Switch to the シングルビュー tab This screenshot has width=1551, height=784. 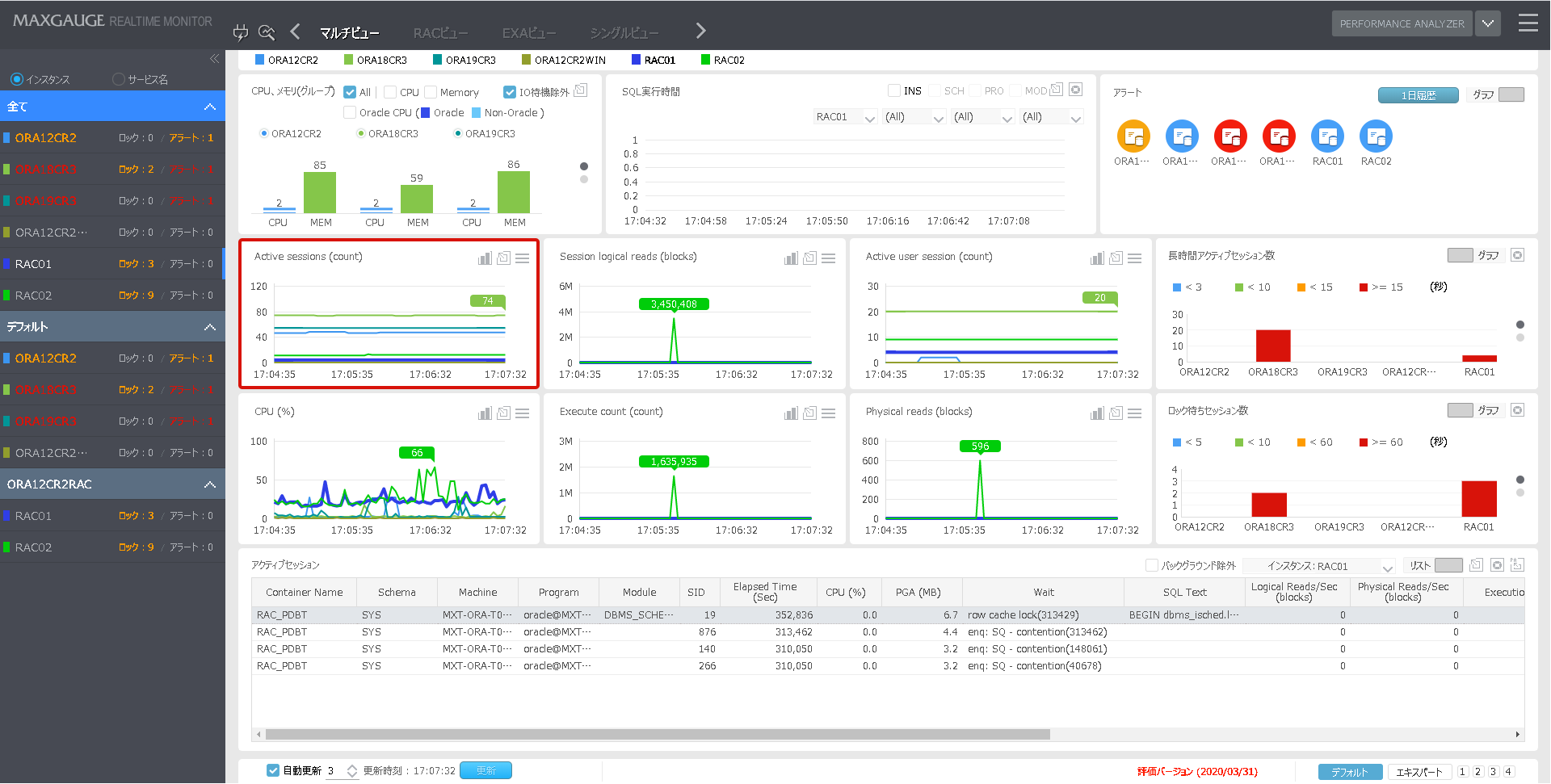624,33
